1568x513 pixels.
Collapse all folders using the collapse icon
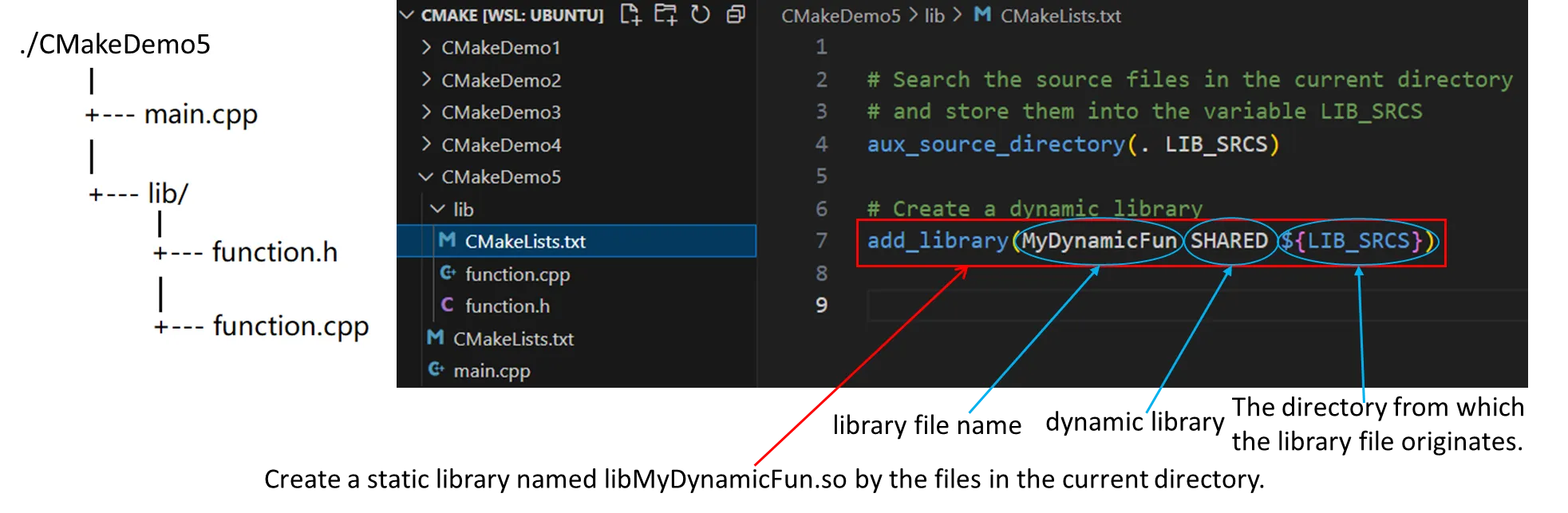tap(736, 14)
